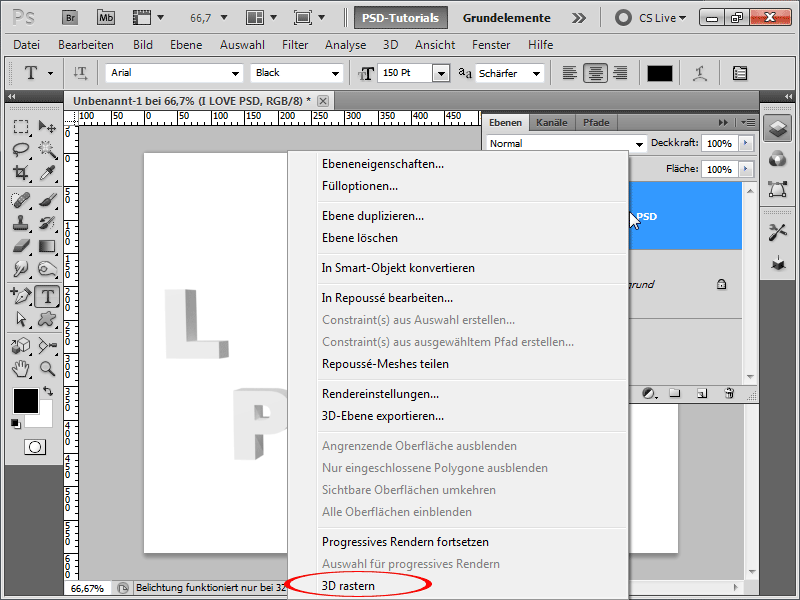Choose 3D rastern from context menu

[x=348, y=586]
